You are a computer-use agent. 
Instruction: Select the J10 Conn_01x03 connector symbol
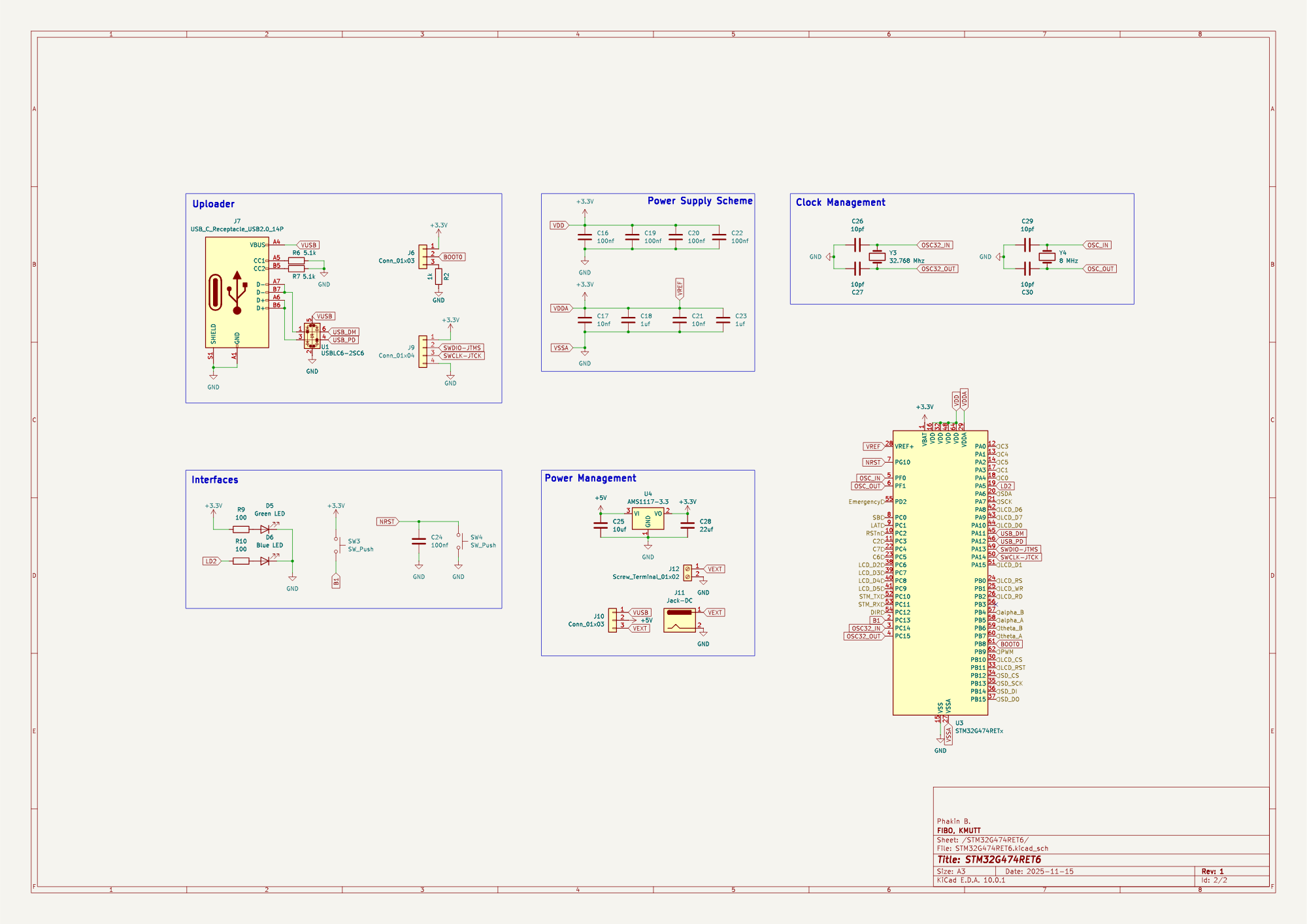pos(612,620)
